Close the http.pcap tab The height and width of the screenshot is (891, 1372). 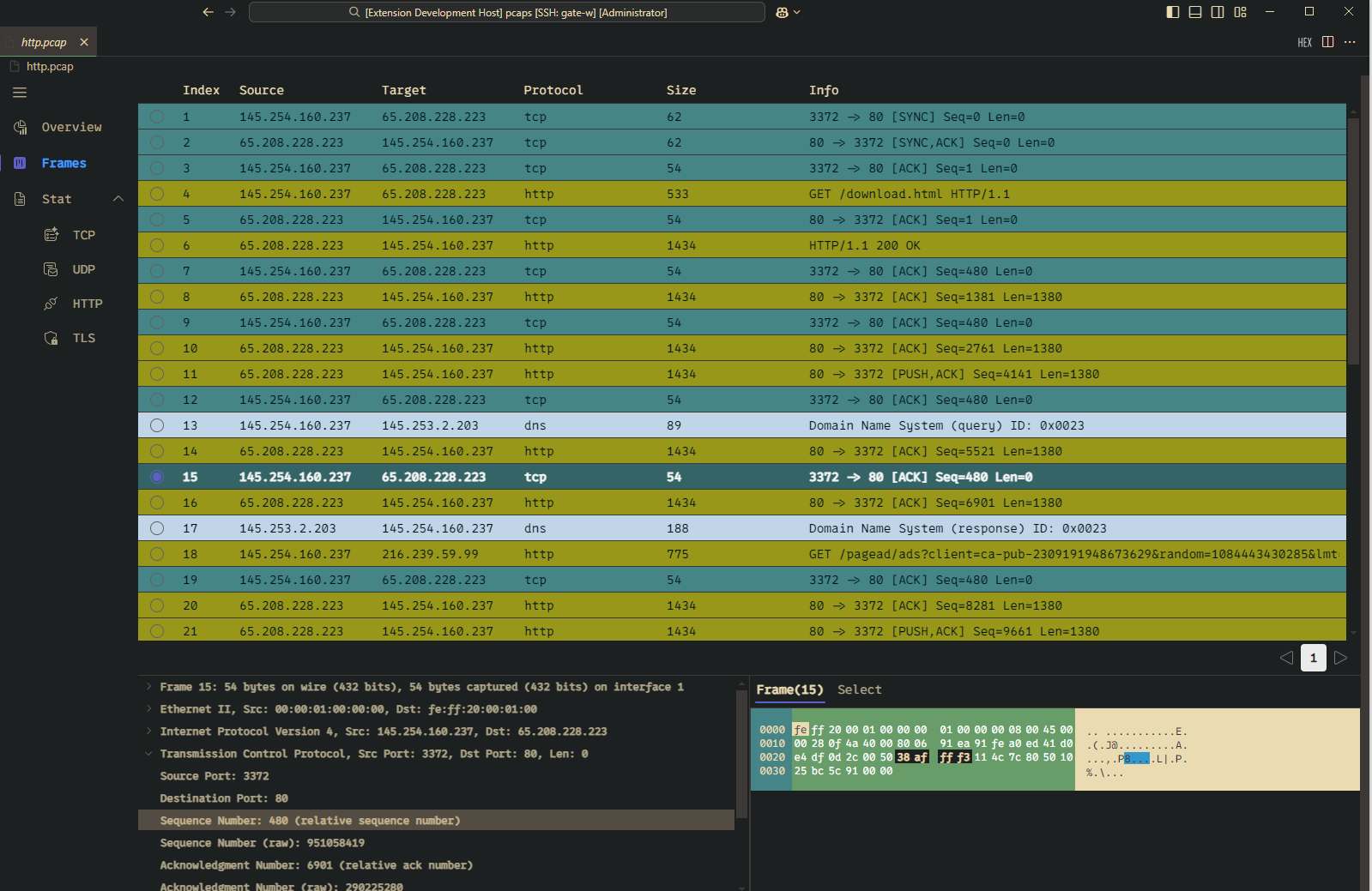pos(84,42)
